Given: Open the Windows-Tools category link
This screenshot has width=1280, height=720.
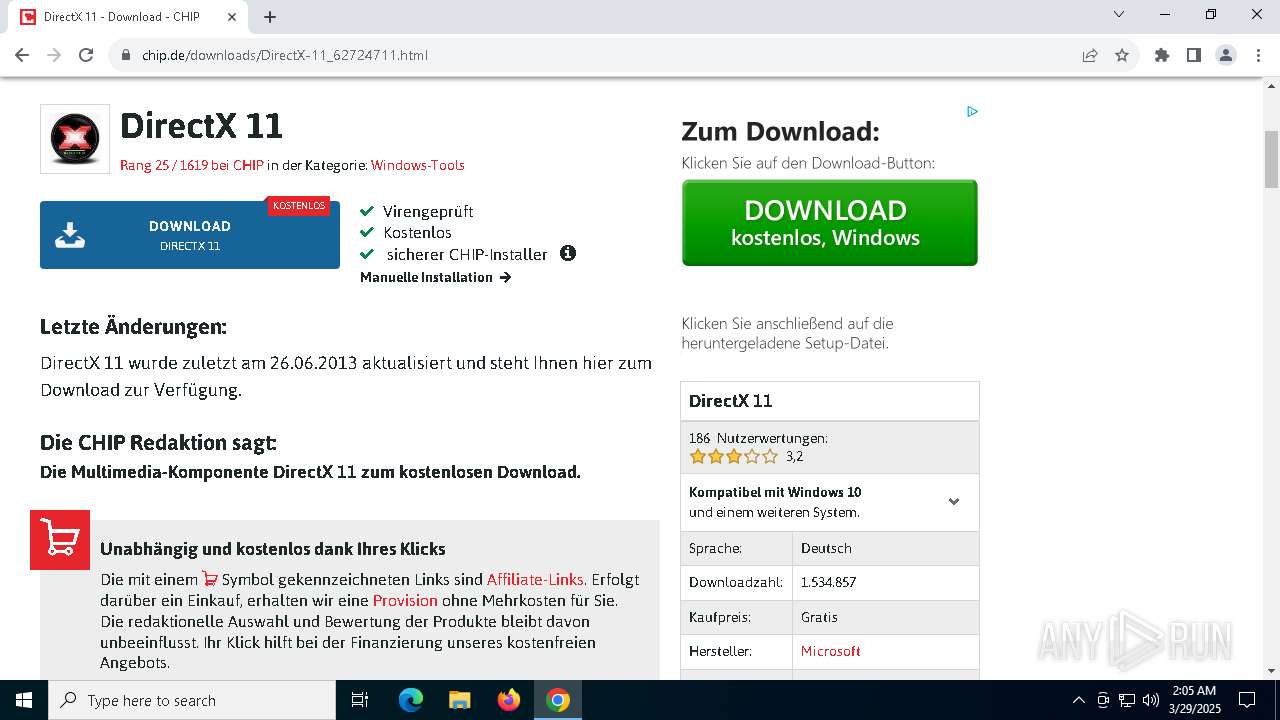Looking at the screenshot, I should tap(417, 165).
